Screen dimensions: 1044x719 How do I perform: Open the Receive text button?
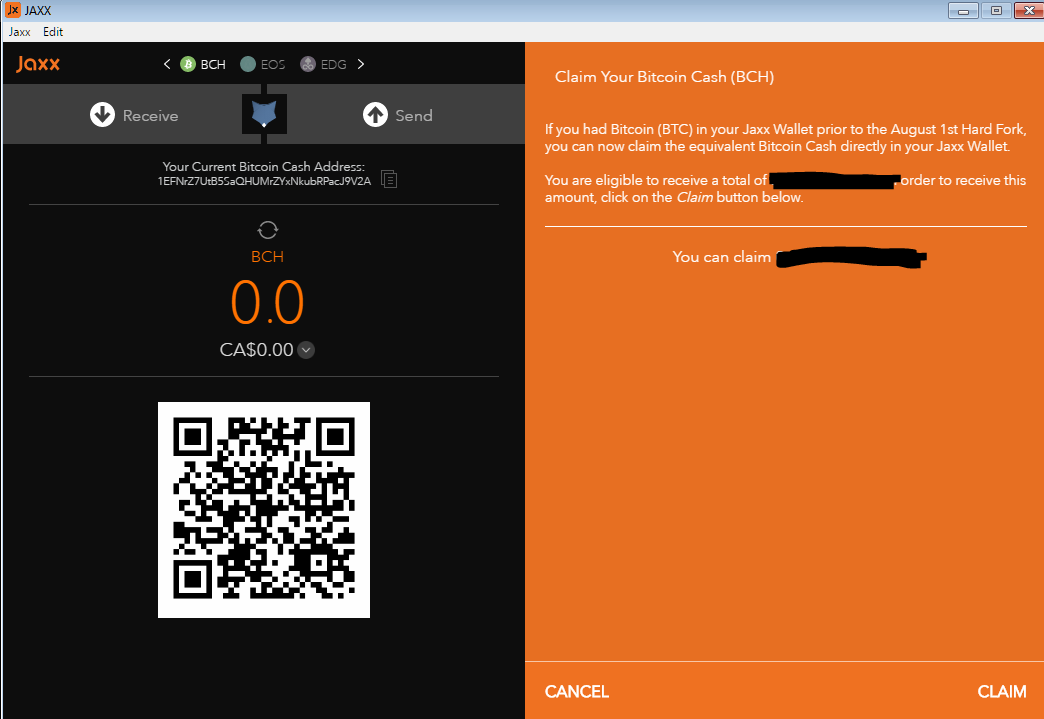(150, 116)
